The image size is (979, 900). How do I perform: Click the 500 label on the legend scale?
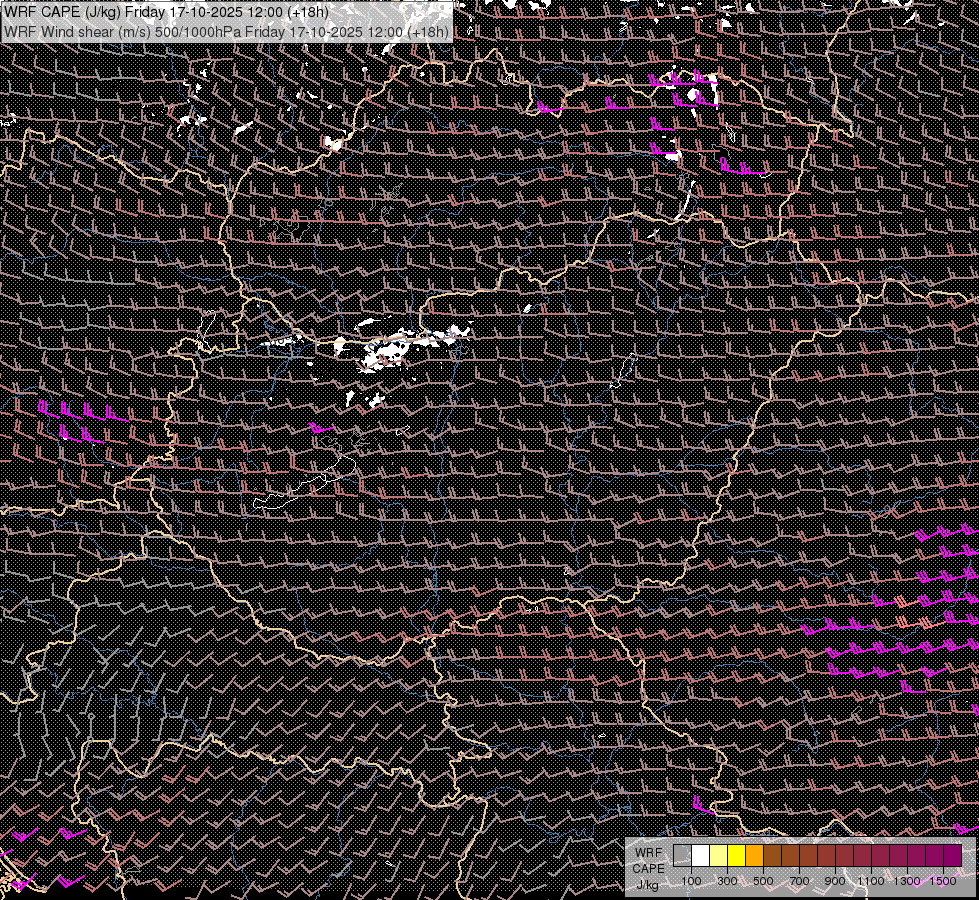click(x=763, y=881)
